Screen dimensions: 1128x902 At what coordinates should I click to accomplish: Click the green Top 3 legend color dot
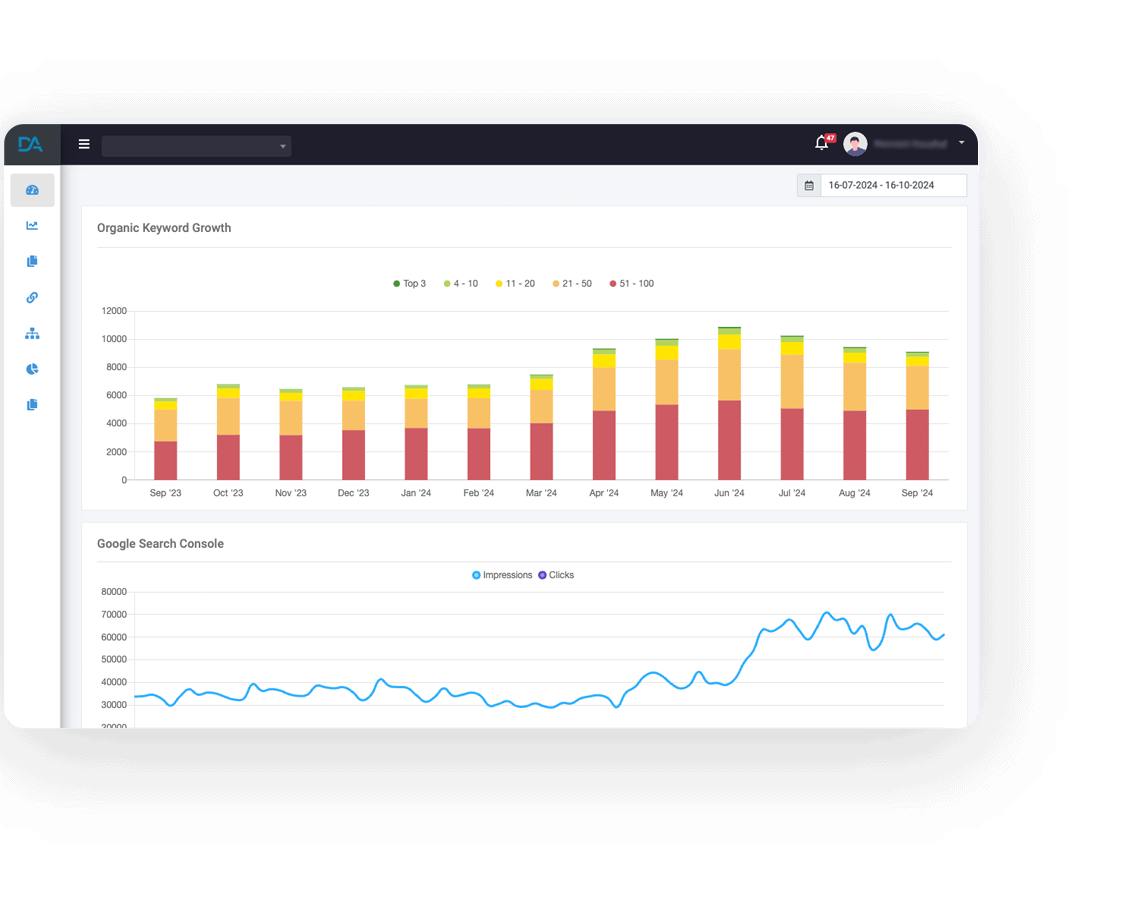tap(397, 283)
